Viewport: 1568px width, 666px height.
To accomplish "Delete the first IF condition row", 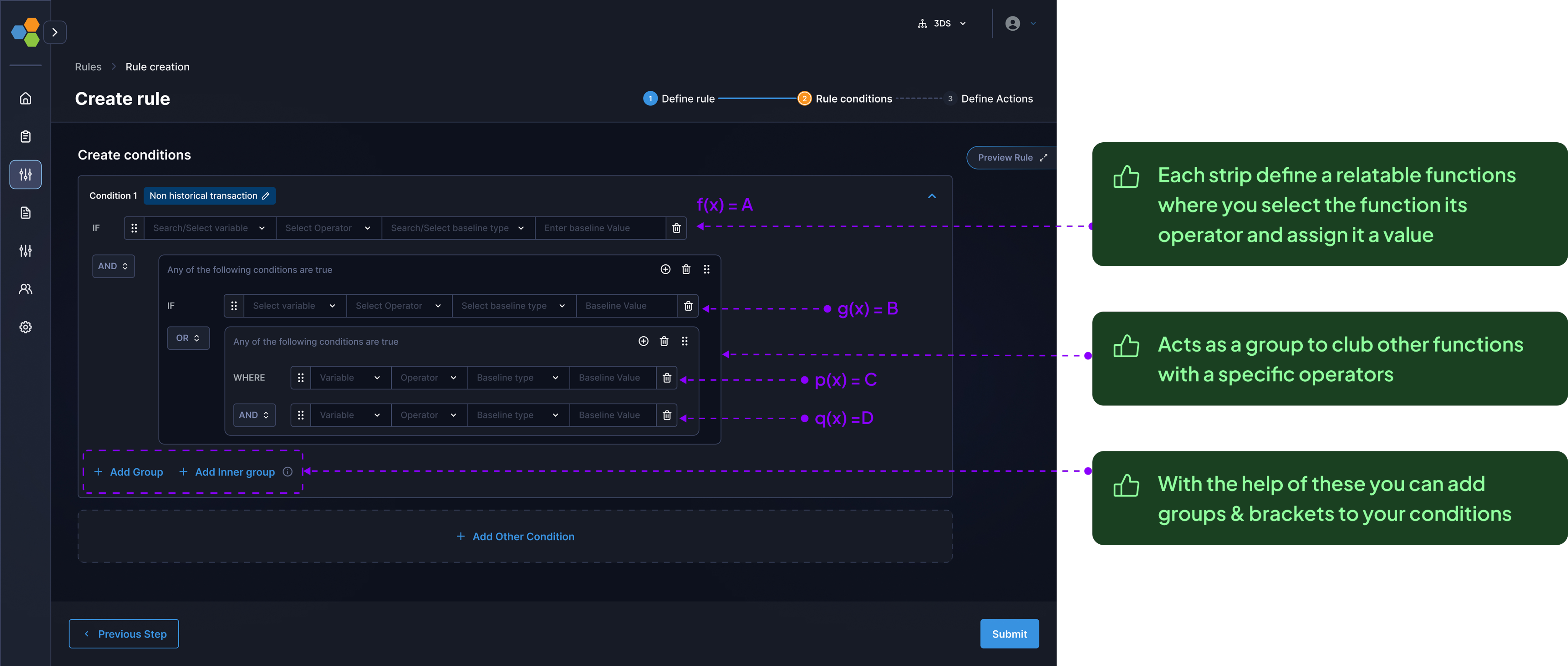I will pyautogui.click(x=676, y=228).
